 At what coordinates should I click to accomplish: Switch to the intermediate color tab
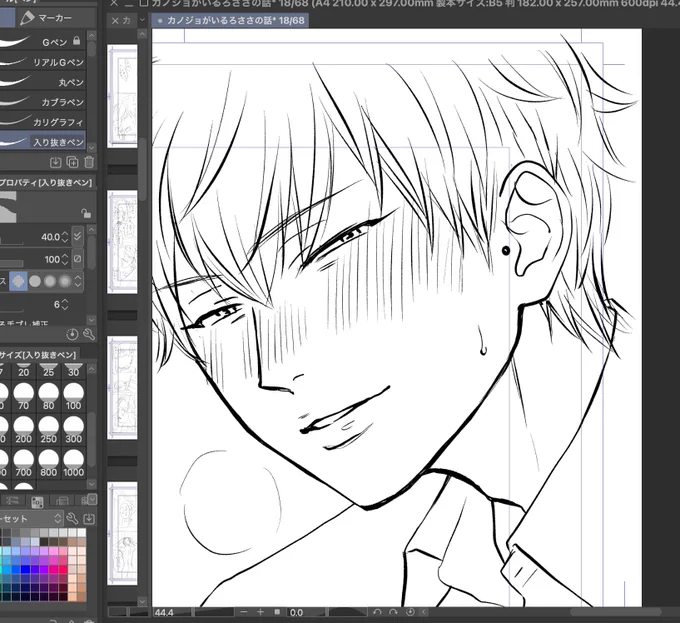click(62, 501)
